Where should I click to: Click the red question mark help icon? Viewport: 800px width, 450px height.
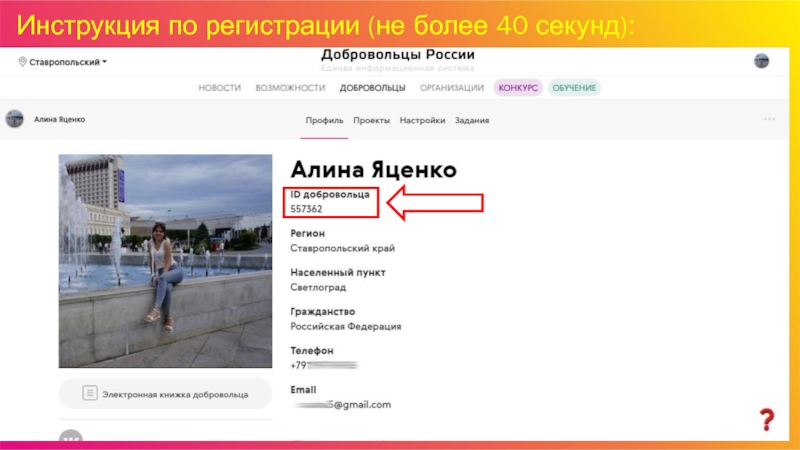pos(766,419)
